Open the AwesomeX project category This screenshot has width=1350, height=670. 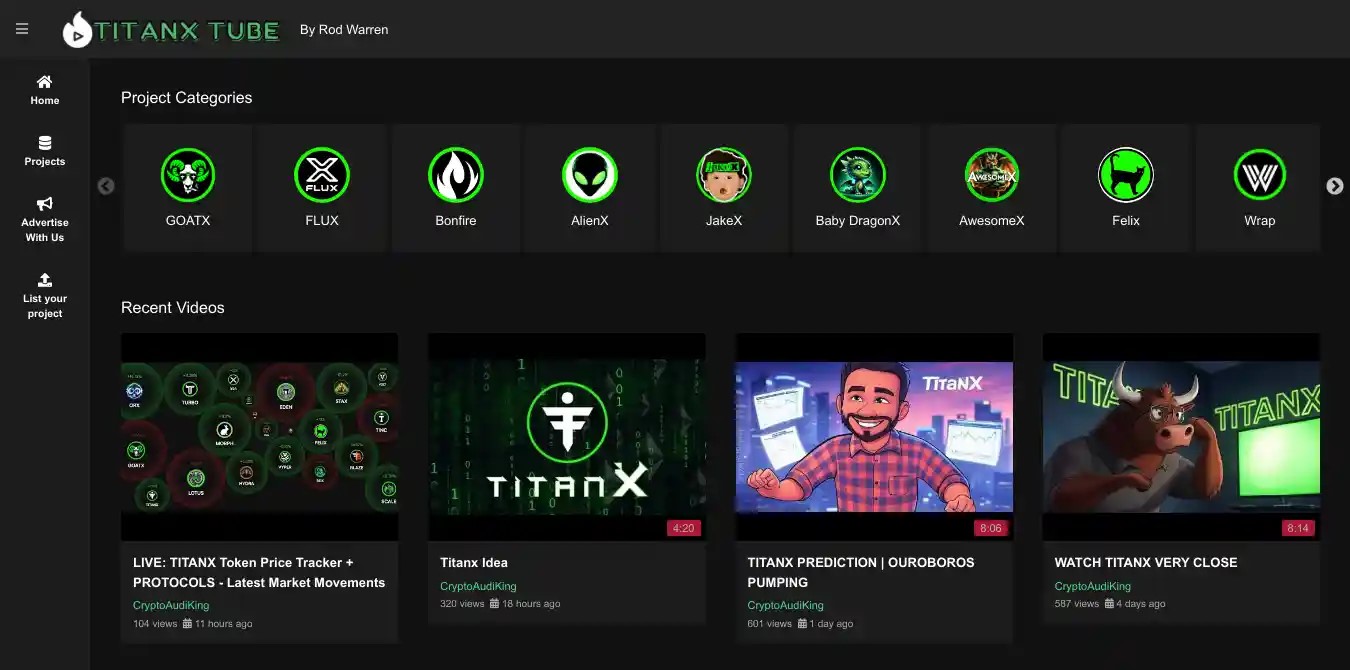point(992,176)
